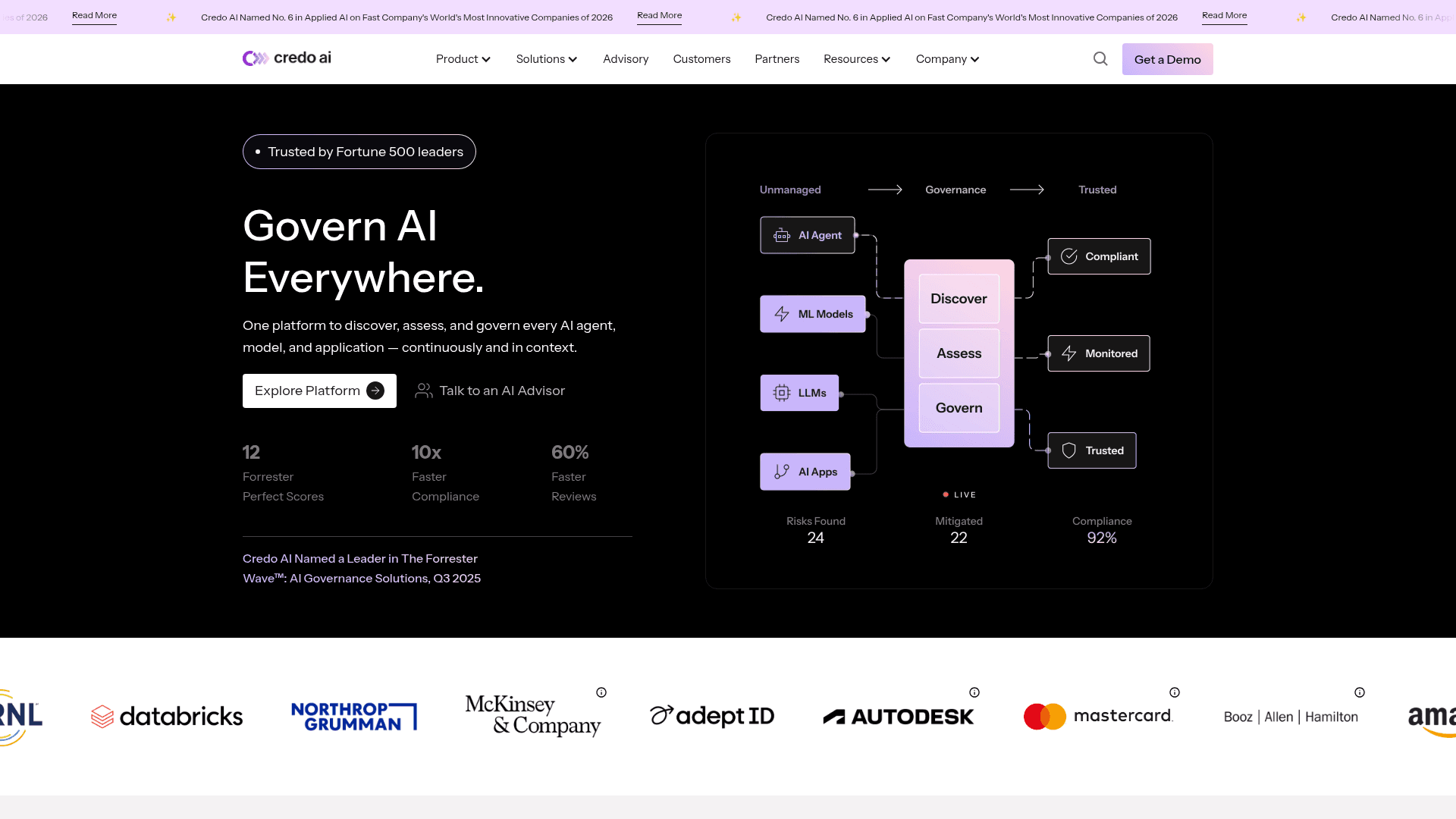Click the Monitored outcome box
This screenshot has width=1456, height=819.
1099,353
